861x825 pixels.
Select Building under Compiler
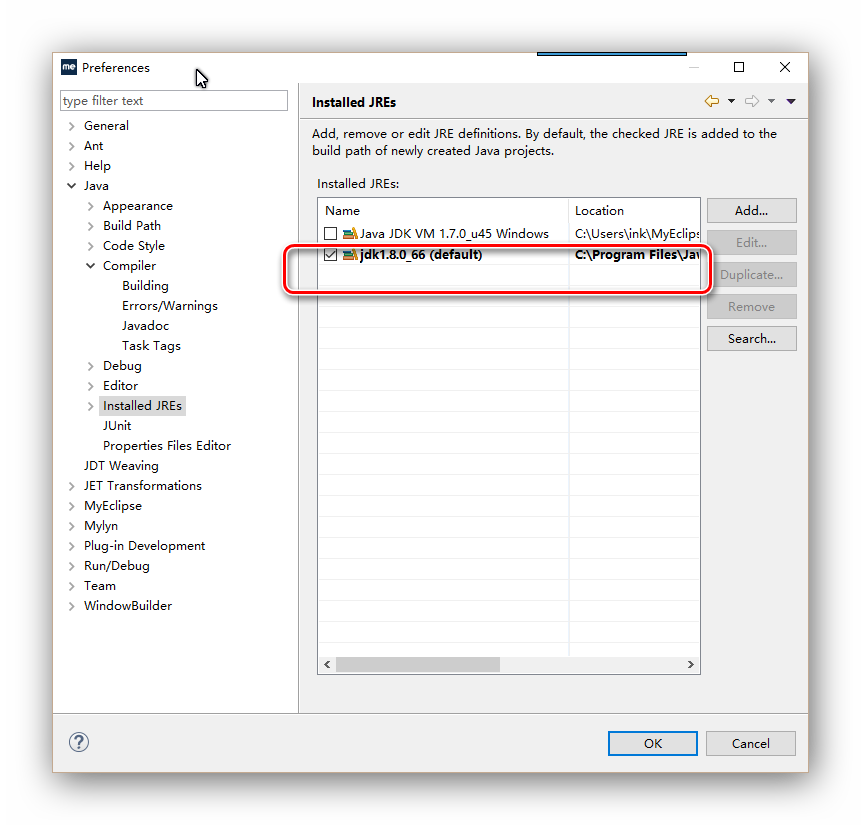point(146,286)
